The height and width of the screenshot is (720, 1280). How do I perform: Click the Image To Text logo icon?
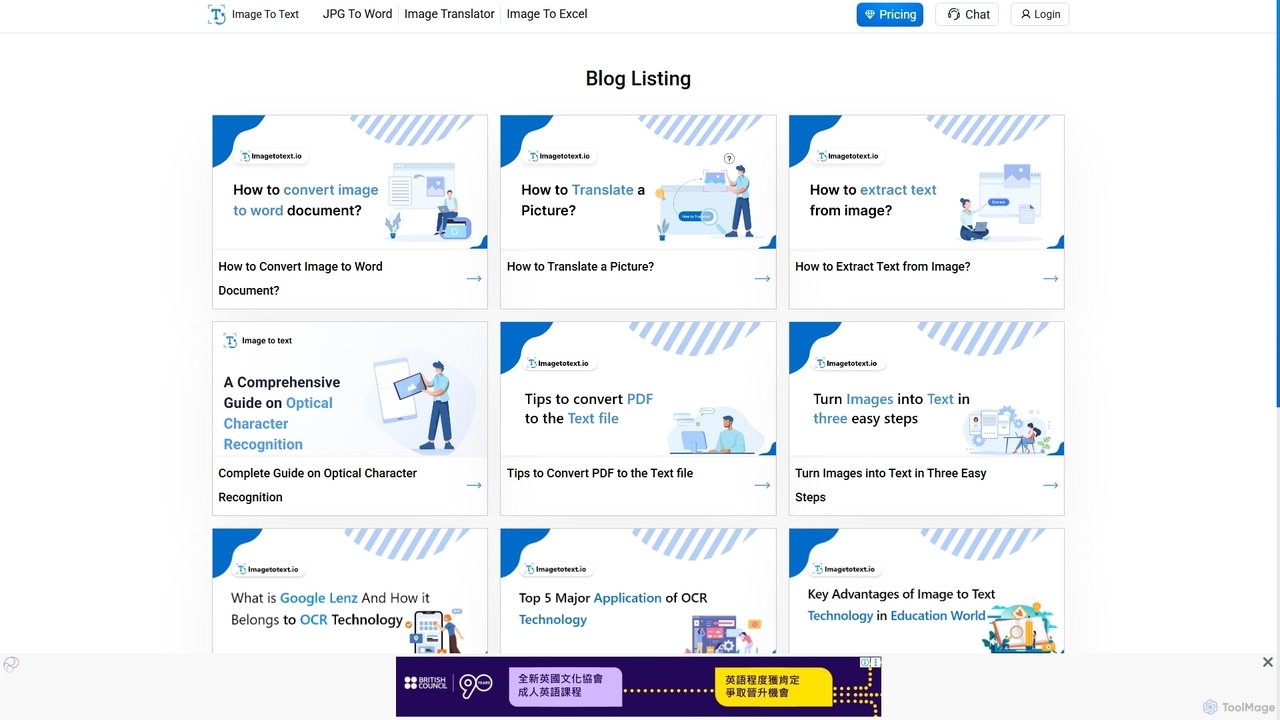pos(217,14)
